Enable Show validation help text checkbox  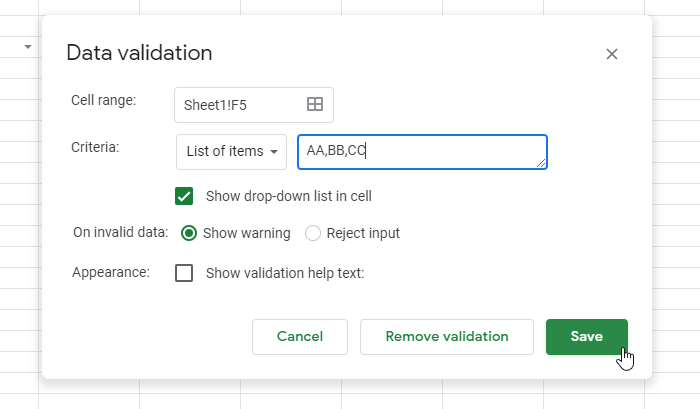point(184,273)
